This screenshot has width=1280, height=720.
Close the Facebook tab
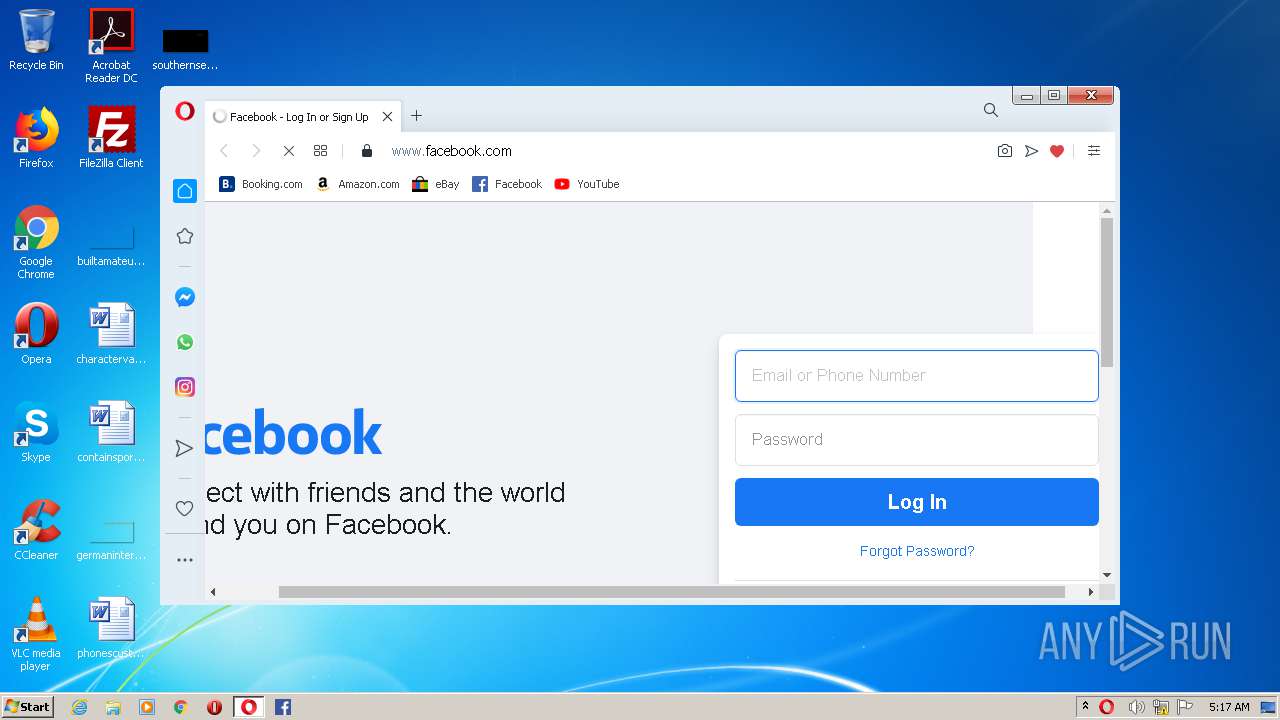387,117
